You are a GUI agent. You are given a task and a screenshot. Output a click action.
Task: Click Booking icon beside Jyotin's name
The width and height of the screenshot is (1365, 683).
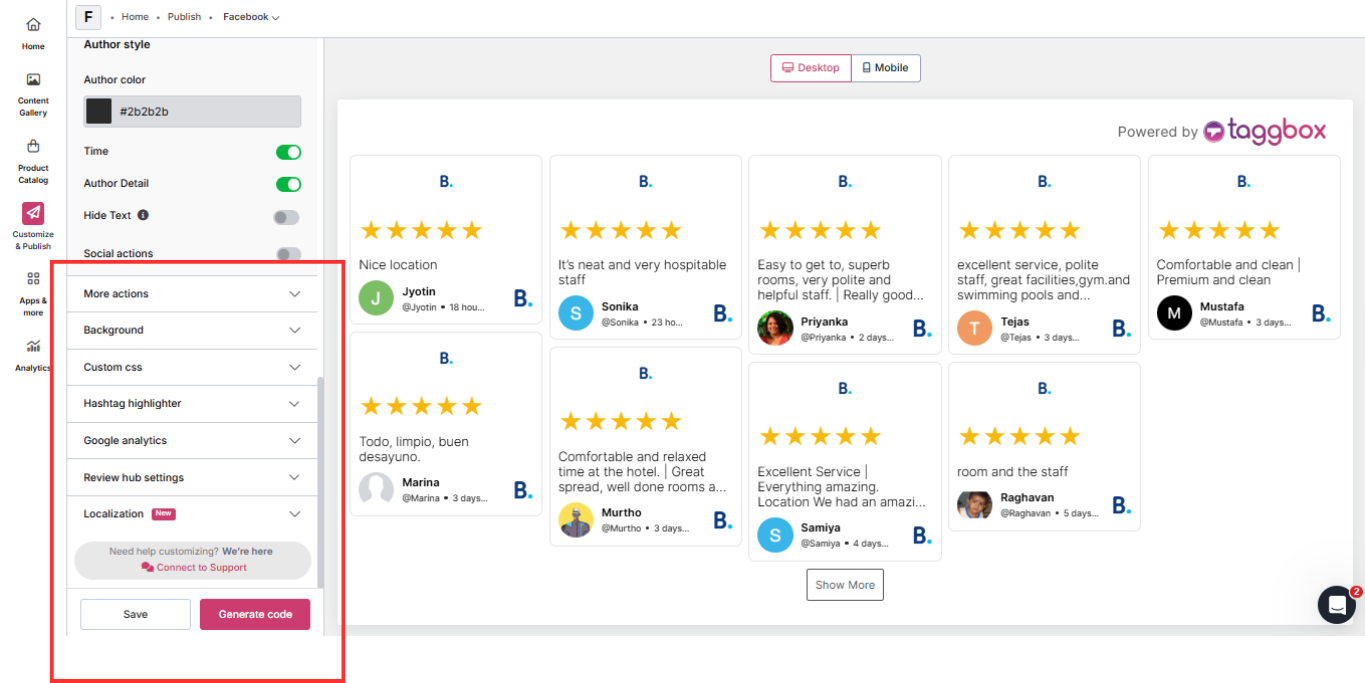(x=523, y=298)
